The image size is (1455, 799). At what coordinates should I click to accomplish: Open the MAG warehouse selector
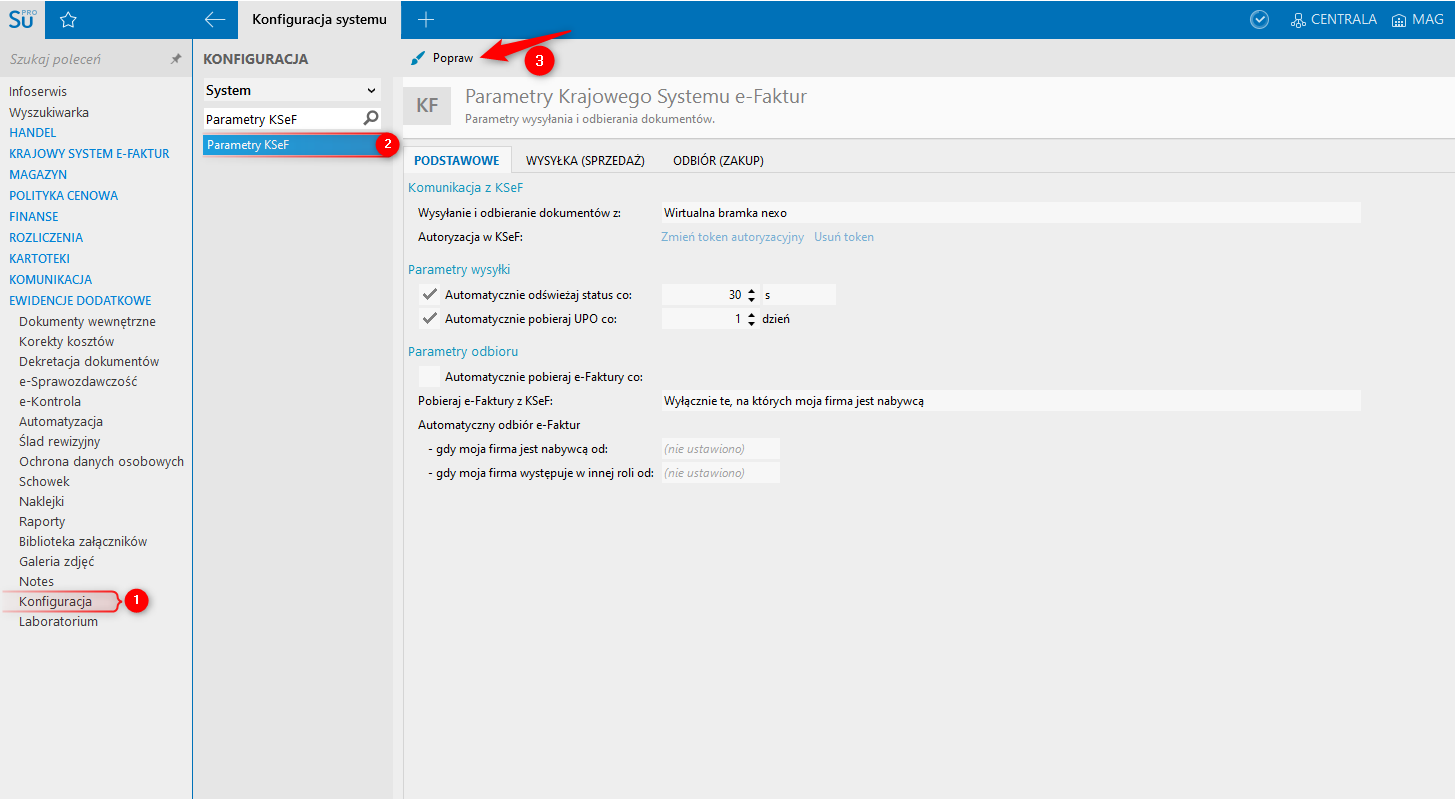1417,19
